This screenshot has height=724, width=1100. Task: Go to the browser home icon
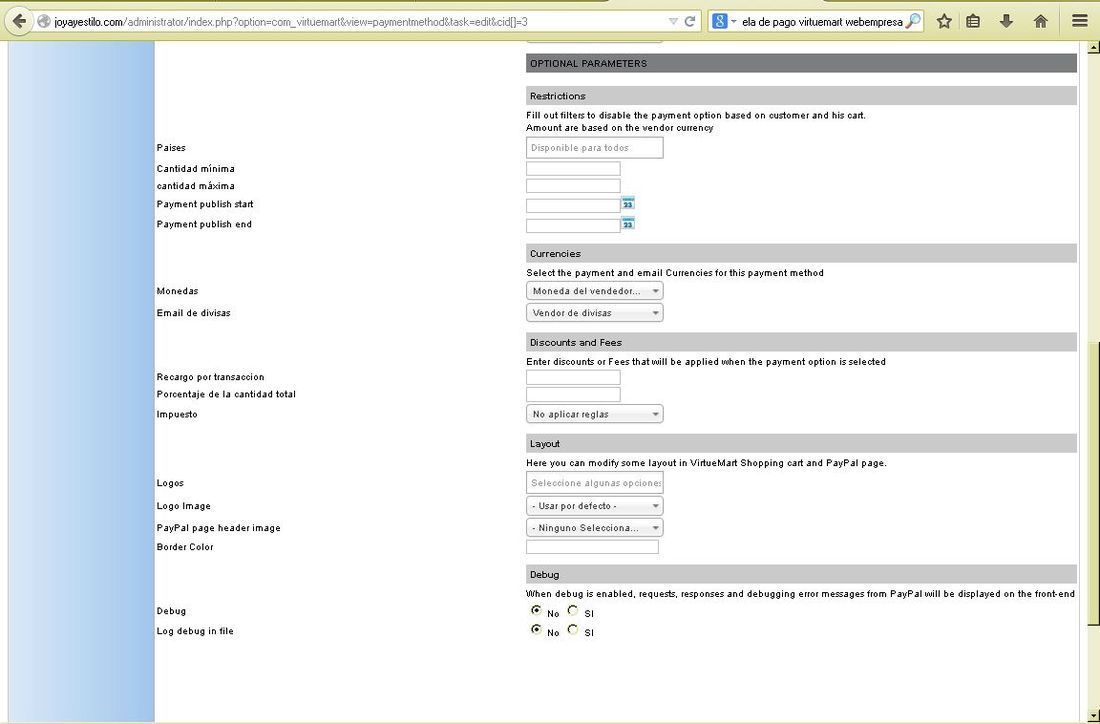(1040, 22)
